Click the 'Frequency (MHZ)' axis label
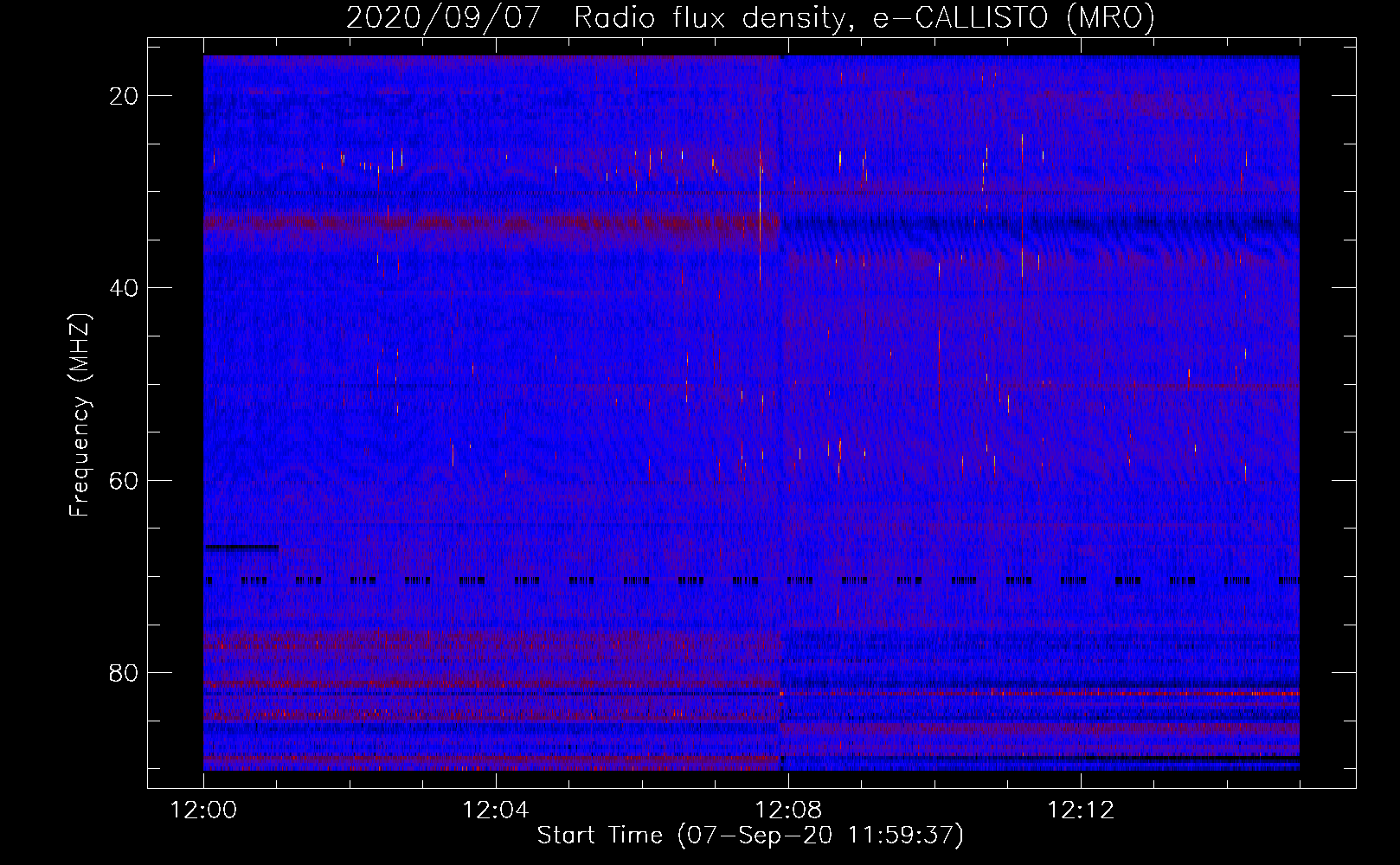This screenshot has height=865, width=1400. click(80, 415)
